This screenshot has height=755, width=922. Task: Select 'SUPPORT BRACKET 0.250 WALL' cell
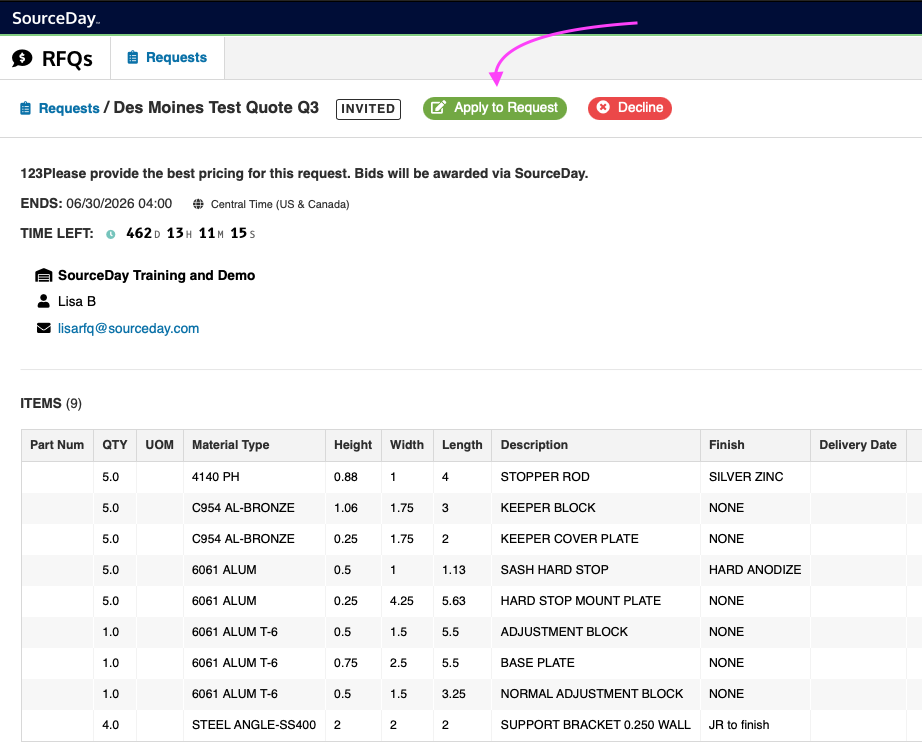pyautogui.click(x=596, y=725)
